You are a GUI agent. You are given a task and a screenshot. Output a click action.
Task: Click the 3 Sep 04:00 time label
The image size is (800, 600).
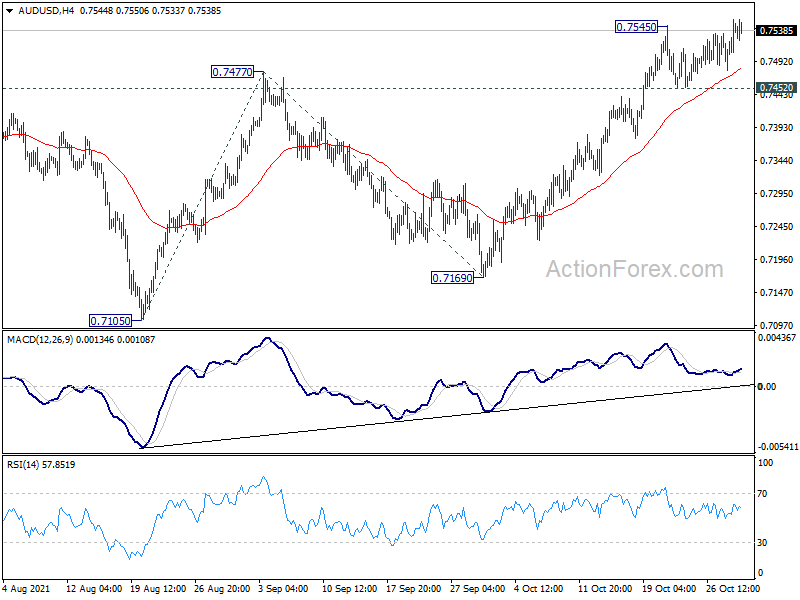pos(283,589)
